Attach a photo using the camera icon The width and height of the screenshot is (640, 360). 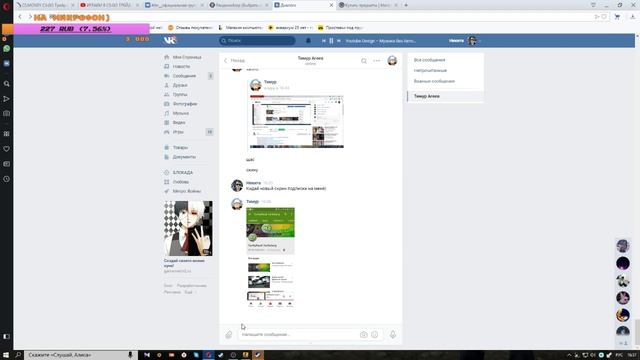pyautogui.click(x=363, y=335)
